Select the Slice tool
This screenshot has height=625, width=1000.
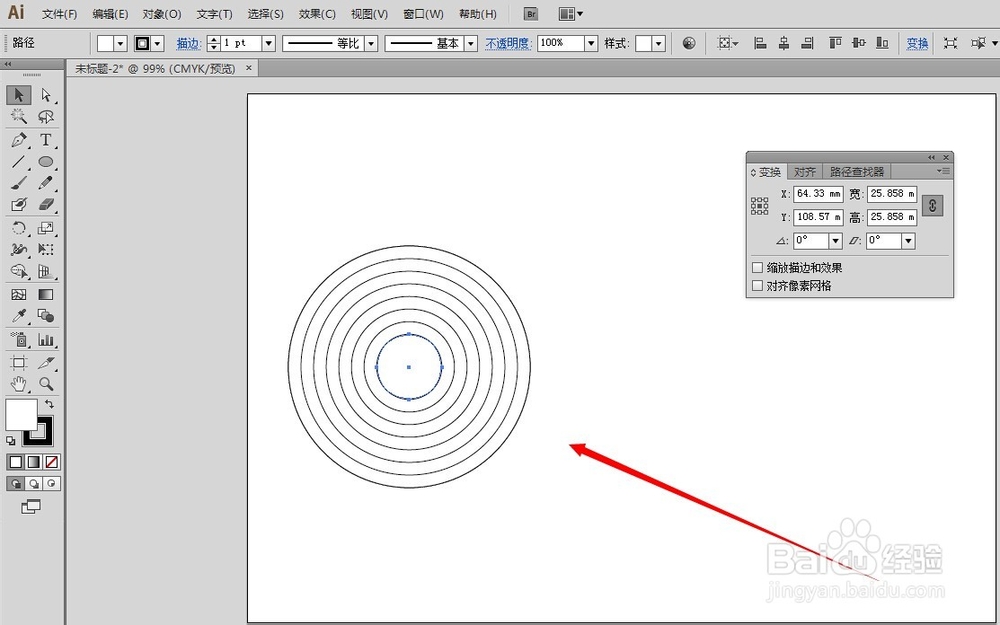45,362
